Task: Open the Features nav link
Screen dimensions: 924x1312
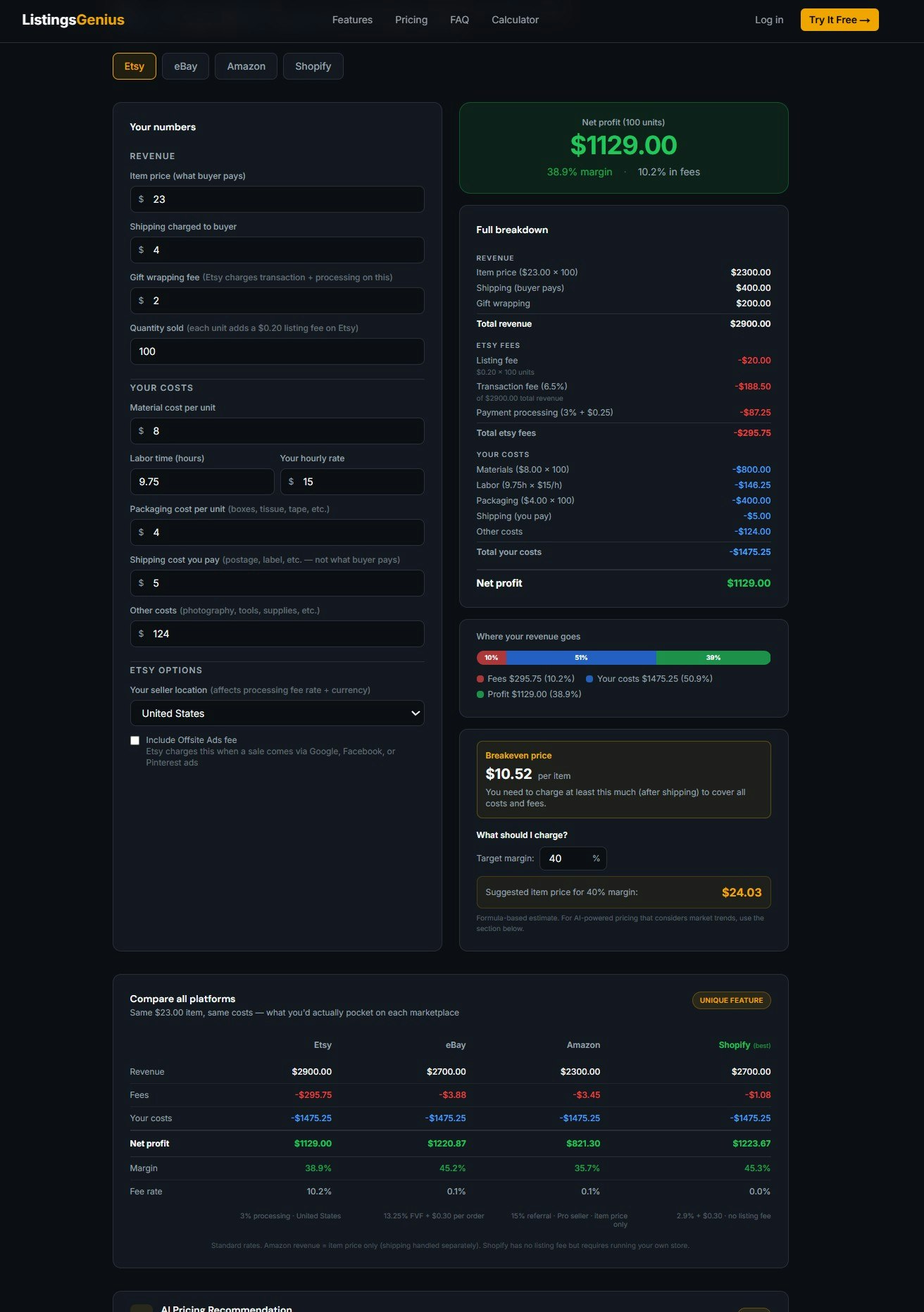Action: tap(352, 20)
